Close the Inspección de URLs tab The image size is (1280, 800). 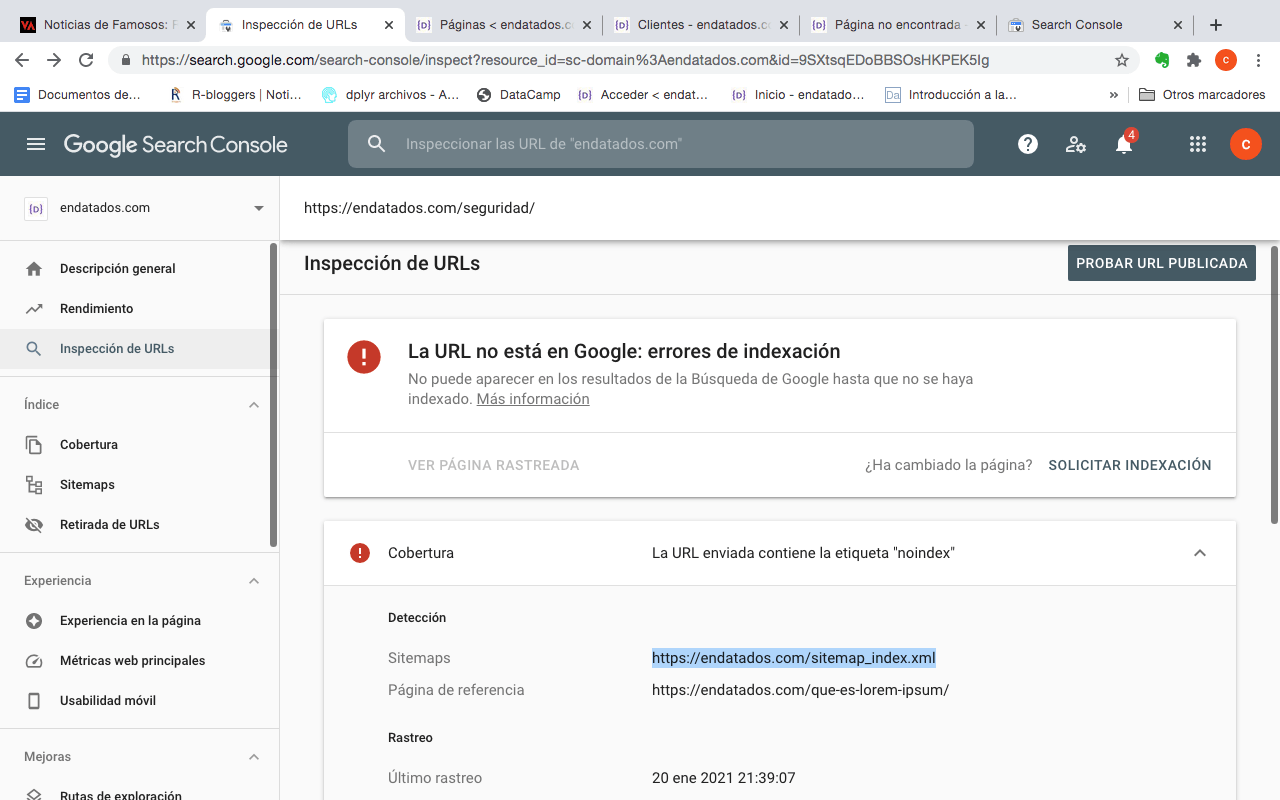click(390, 25)
